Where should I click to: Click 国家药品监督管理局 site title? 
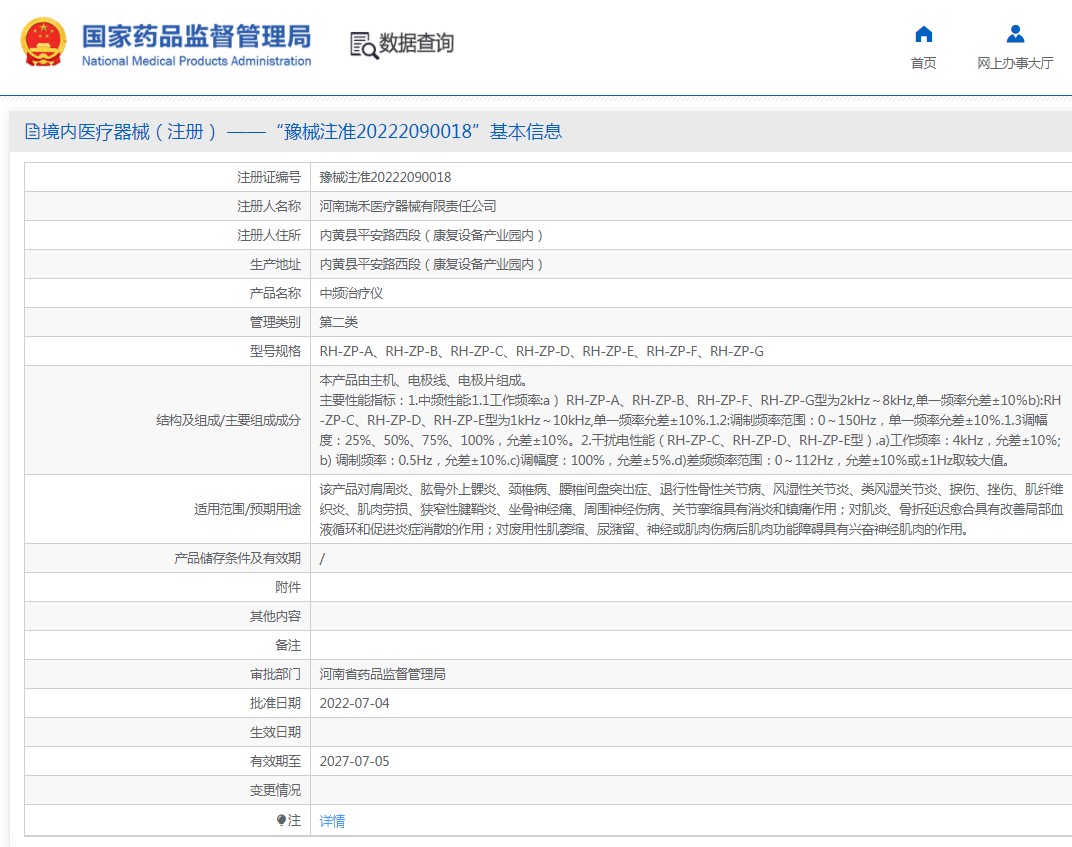point(196,36)
